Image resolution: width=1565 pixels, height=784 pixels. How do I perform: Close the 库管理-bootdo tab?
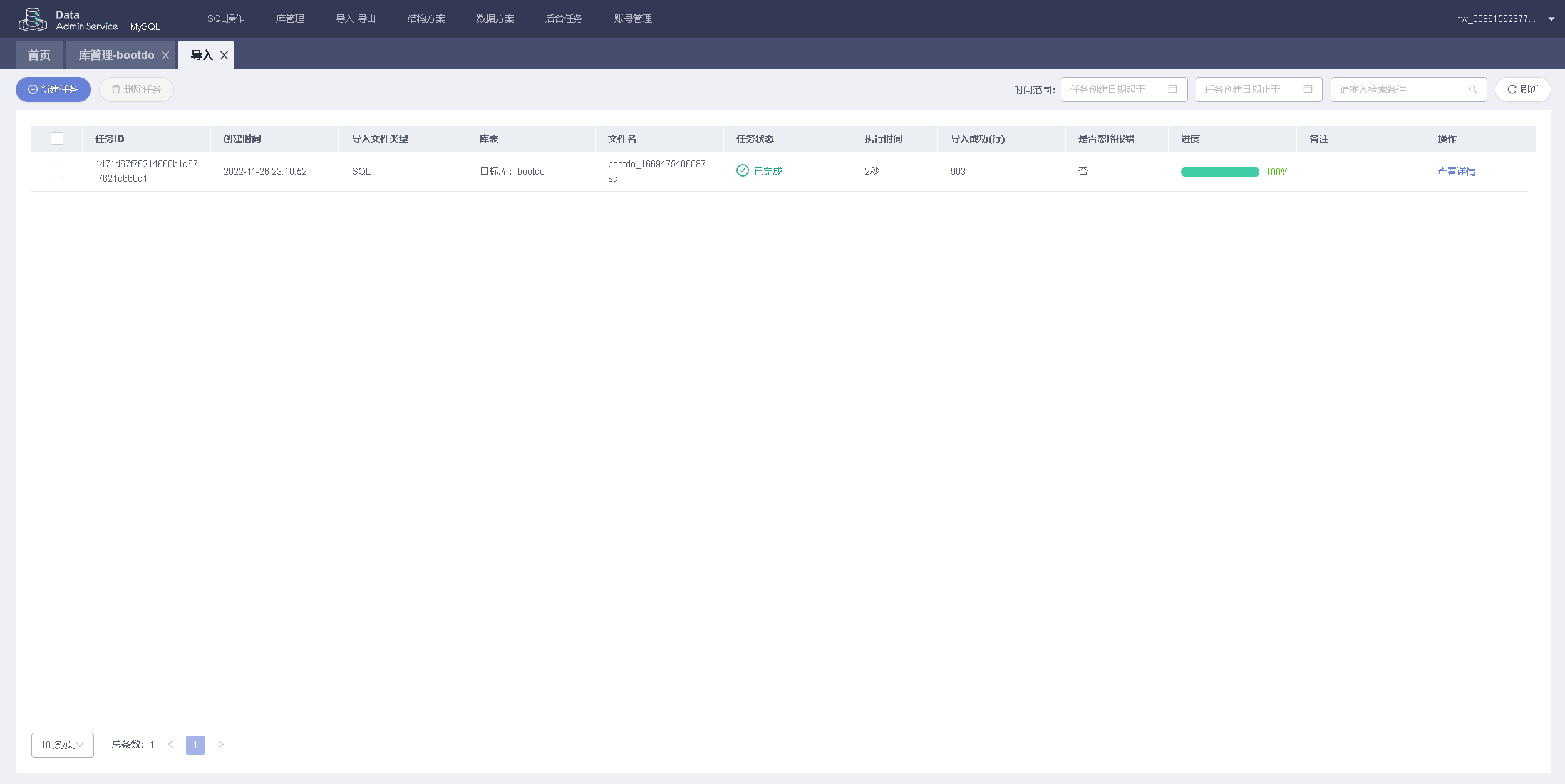(165, 55)
